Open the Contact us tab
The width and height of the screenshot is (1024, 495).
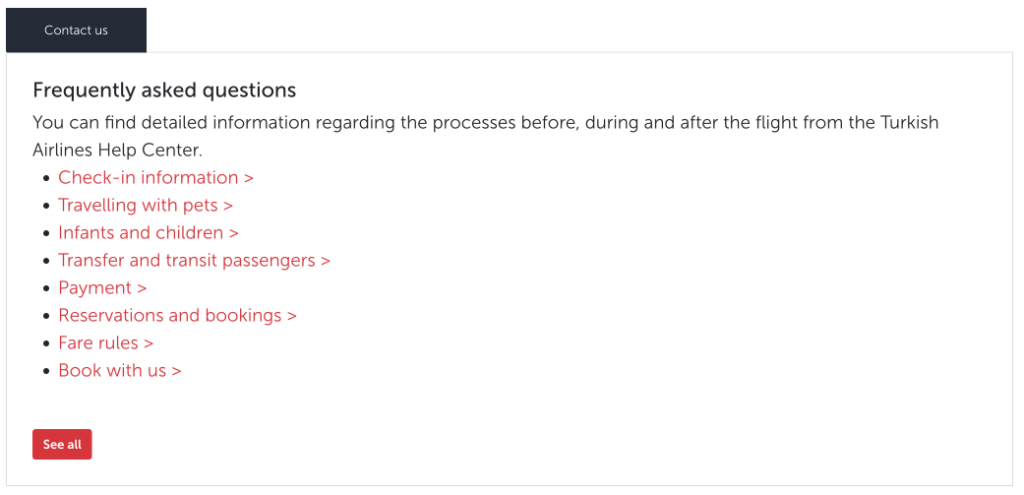(76, 30)
